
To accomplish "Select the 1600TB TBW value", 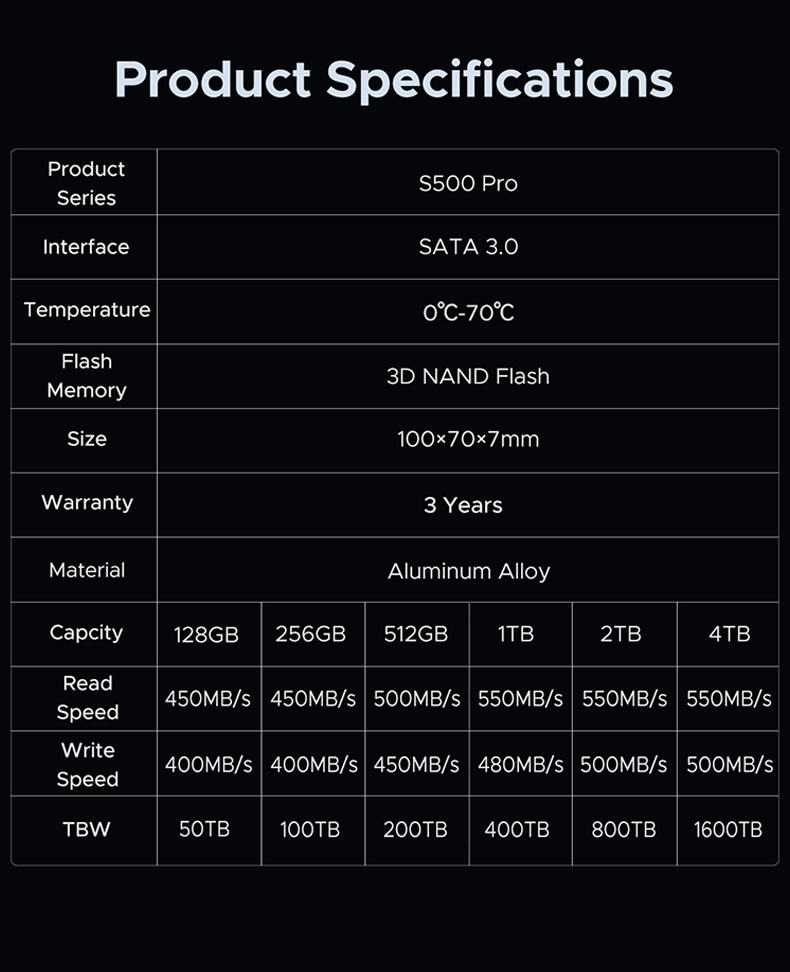I will tap(728, 829).
